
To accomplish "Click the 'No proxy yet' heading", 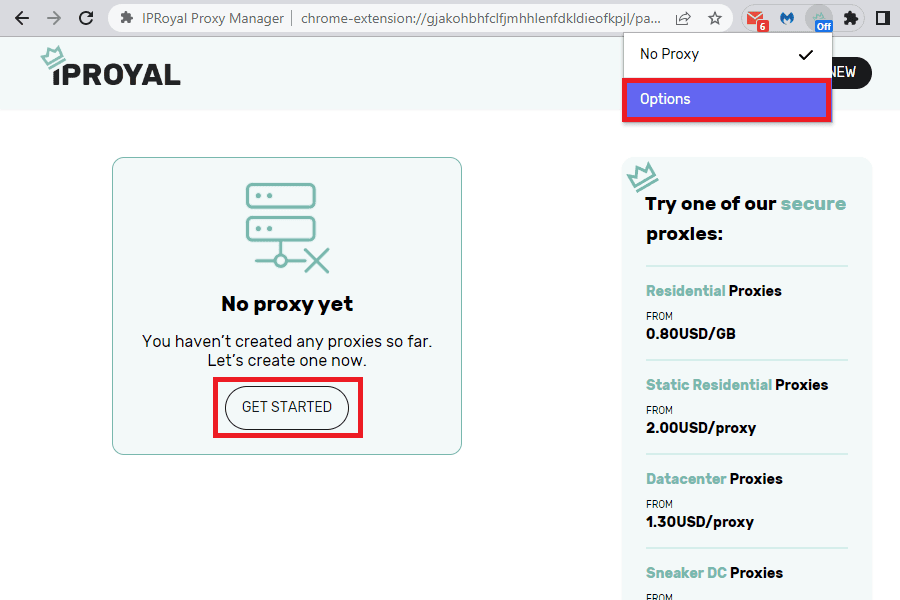I will pyautogui.click(x=287, y=304).
